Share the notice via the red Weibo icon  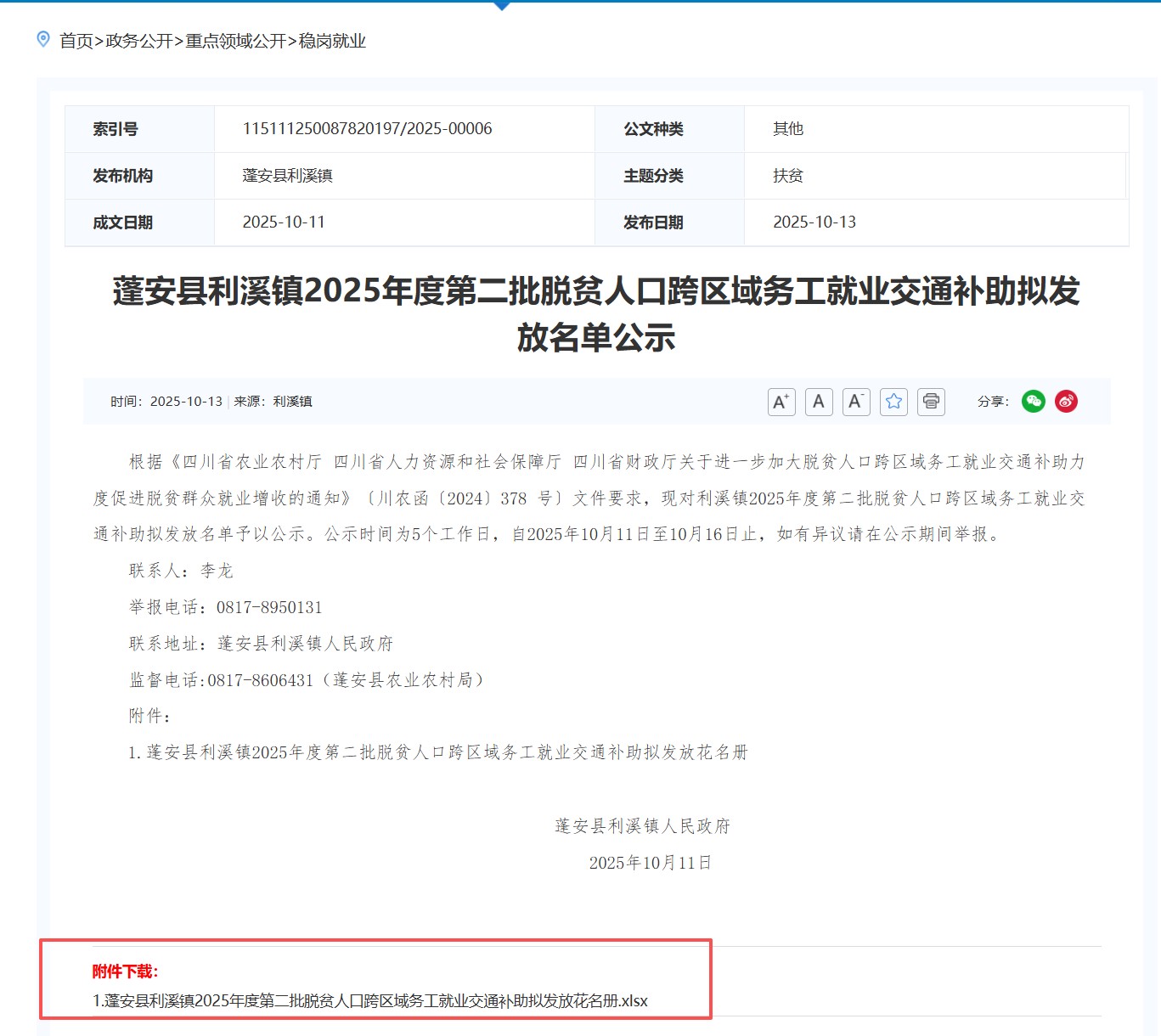click(x=1066, y=401)
